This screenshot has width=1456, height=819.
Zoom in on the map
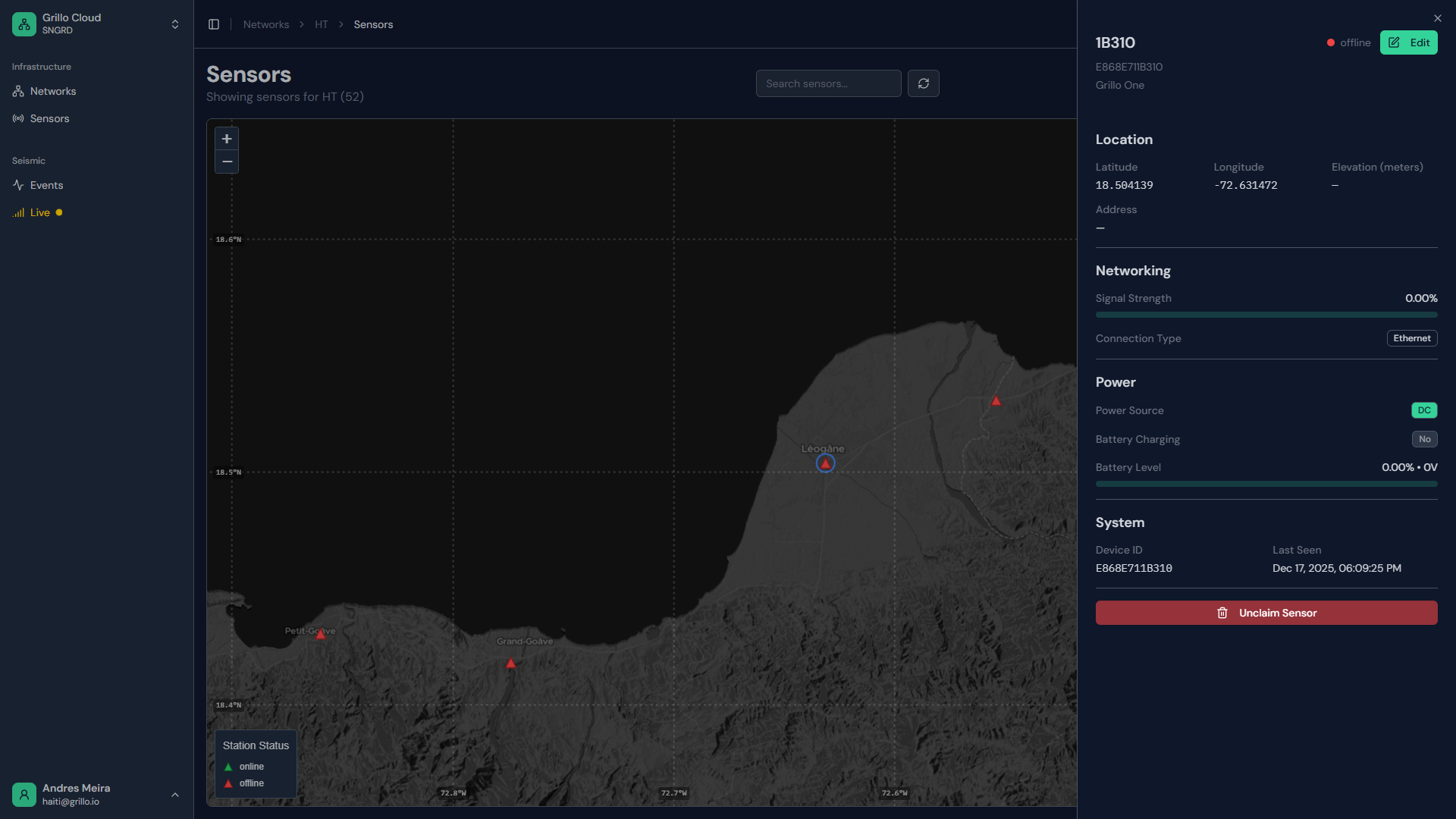point(227,139)
